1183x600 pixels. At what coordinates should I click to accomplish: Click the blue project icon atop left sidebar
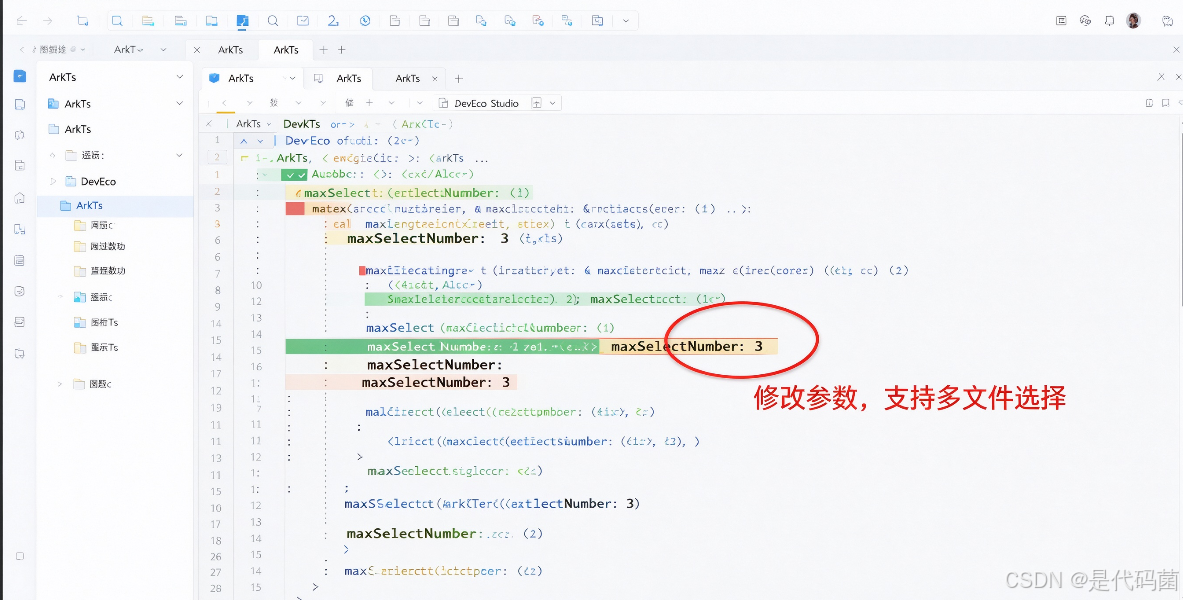20,75
